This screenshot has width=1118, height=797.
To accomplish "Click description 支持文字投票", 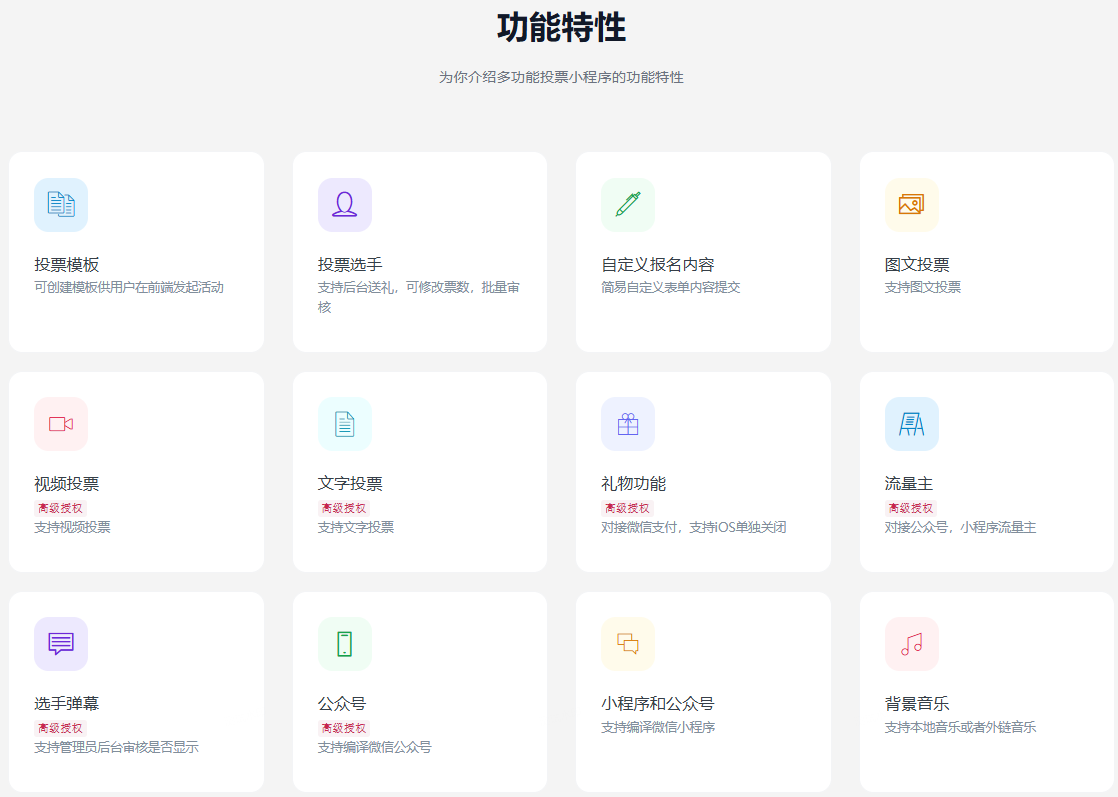I will tap(356, 528).
